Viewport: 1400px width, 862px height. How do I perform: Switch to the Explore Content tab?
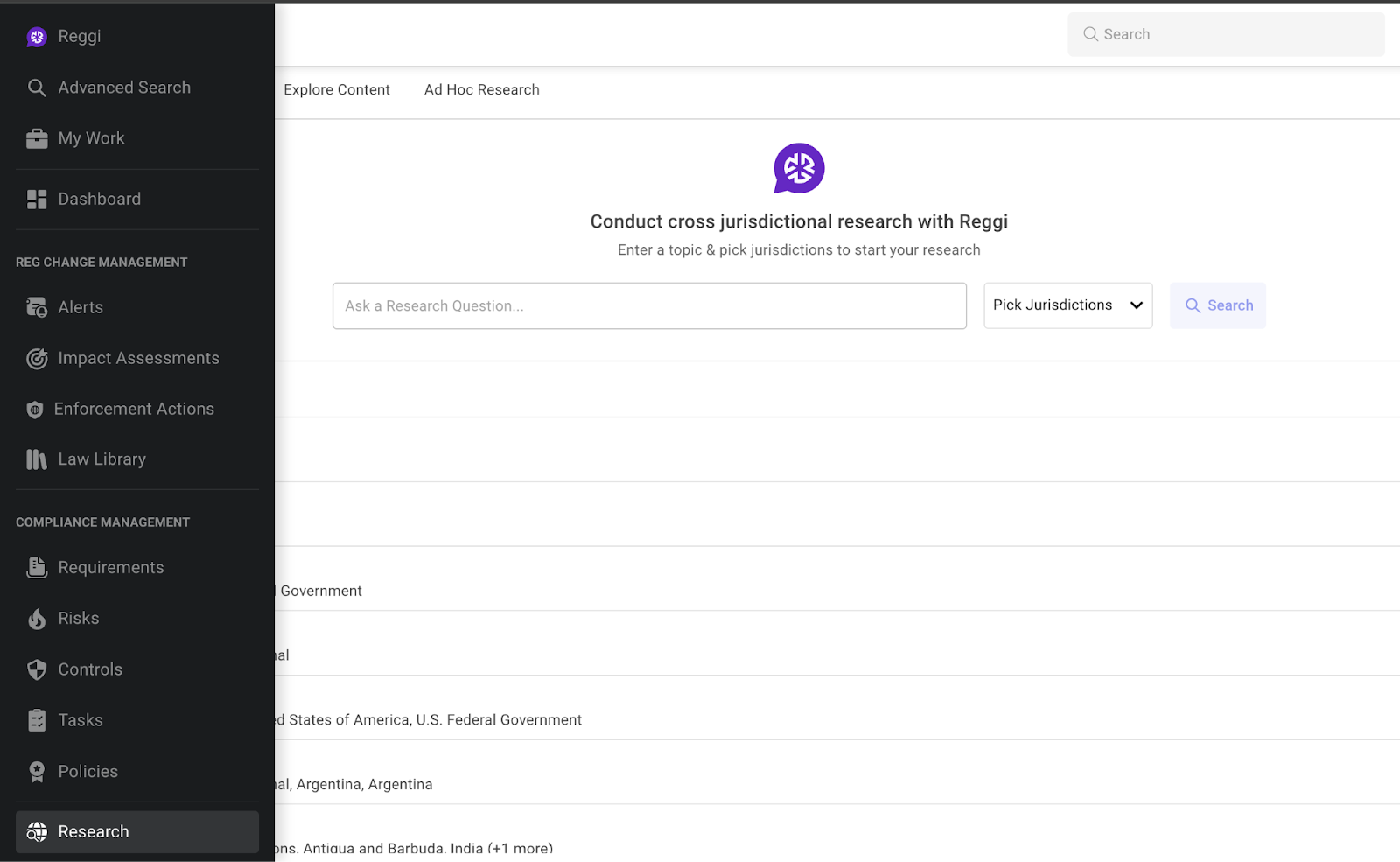click(337, 90)
